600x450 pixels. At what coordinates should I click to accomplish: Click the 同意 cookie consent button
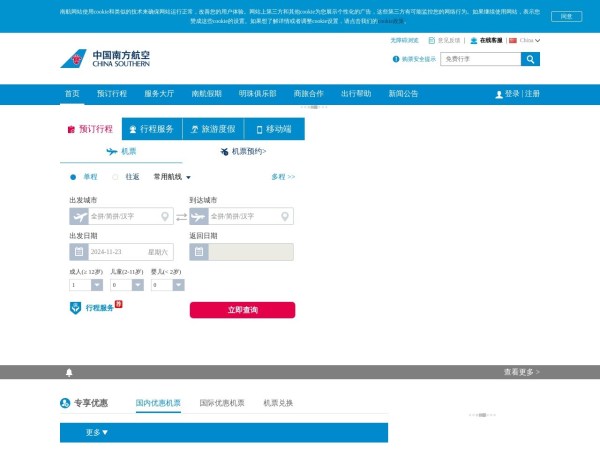tap(565, 17)
